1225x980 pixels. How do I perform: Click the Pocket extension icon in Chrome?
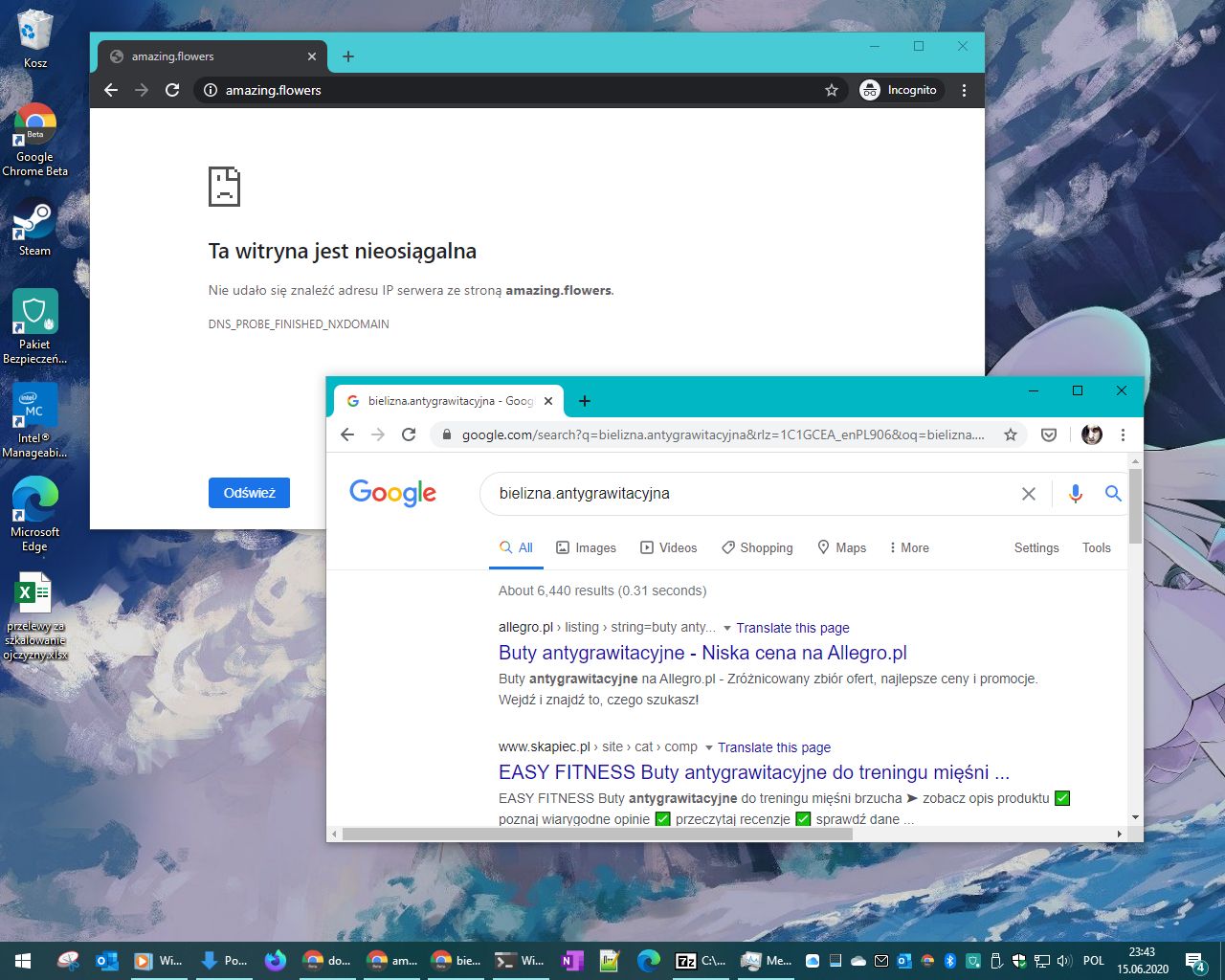1049,434
